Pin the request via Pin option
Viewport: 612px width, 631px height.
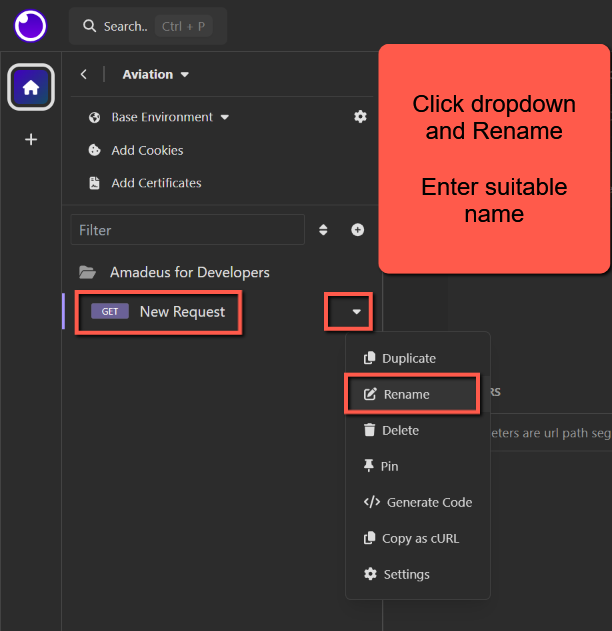[x=389, y=466]
